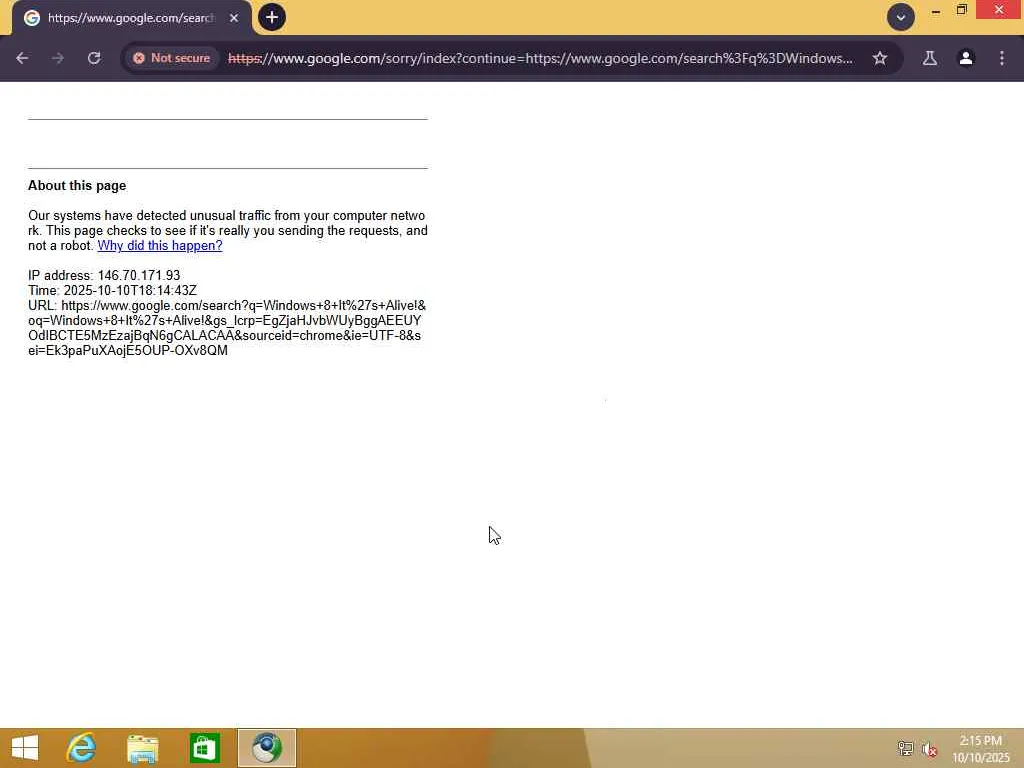1024x768 pixels.
Task: Click the IP address 146.70.171.93 text
Action: point(104,276)
